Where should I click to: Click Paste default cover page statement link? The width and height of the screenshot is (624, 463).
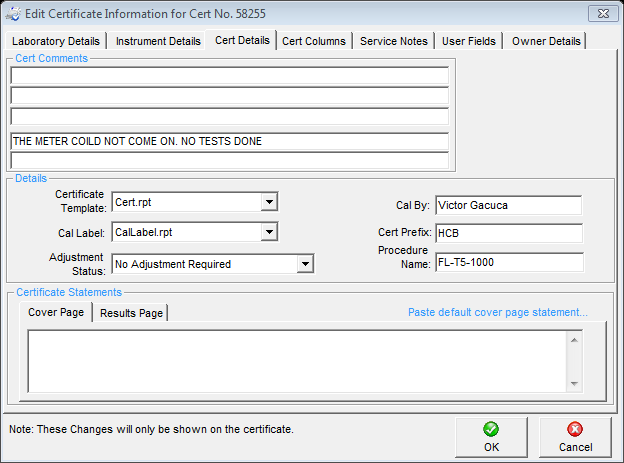(498, 312)
